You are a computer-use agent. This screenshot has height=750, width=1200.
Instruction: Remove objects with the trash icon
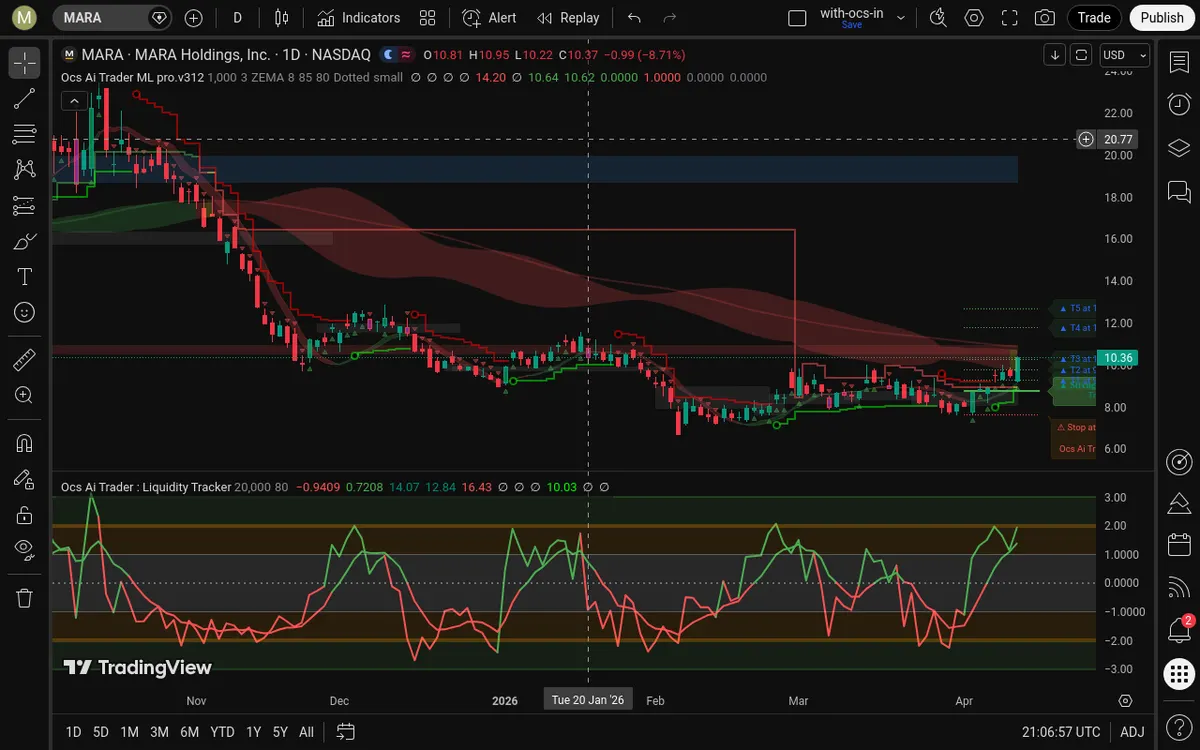click(x=25, y=598)
